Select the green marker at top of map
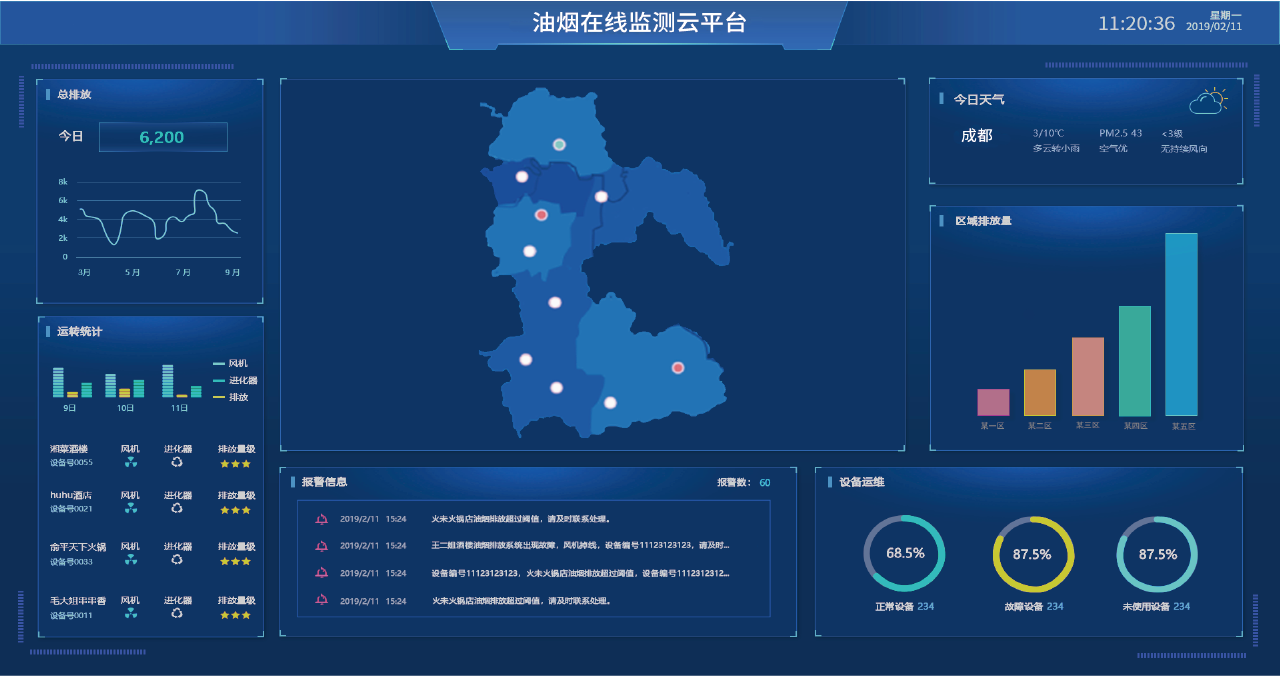Viewport: 1280px width, 676px height. 559,145
